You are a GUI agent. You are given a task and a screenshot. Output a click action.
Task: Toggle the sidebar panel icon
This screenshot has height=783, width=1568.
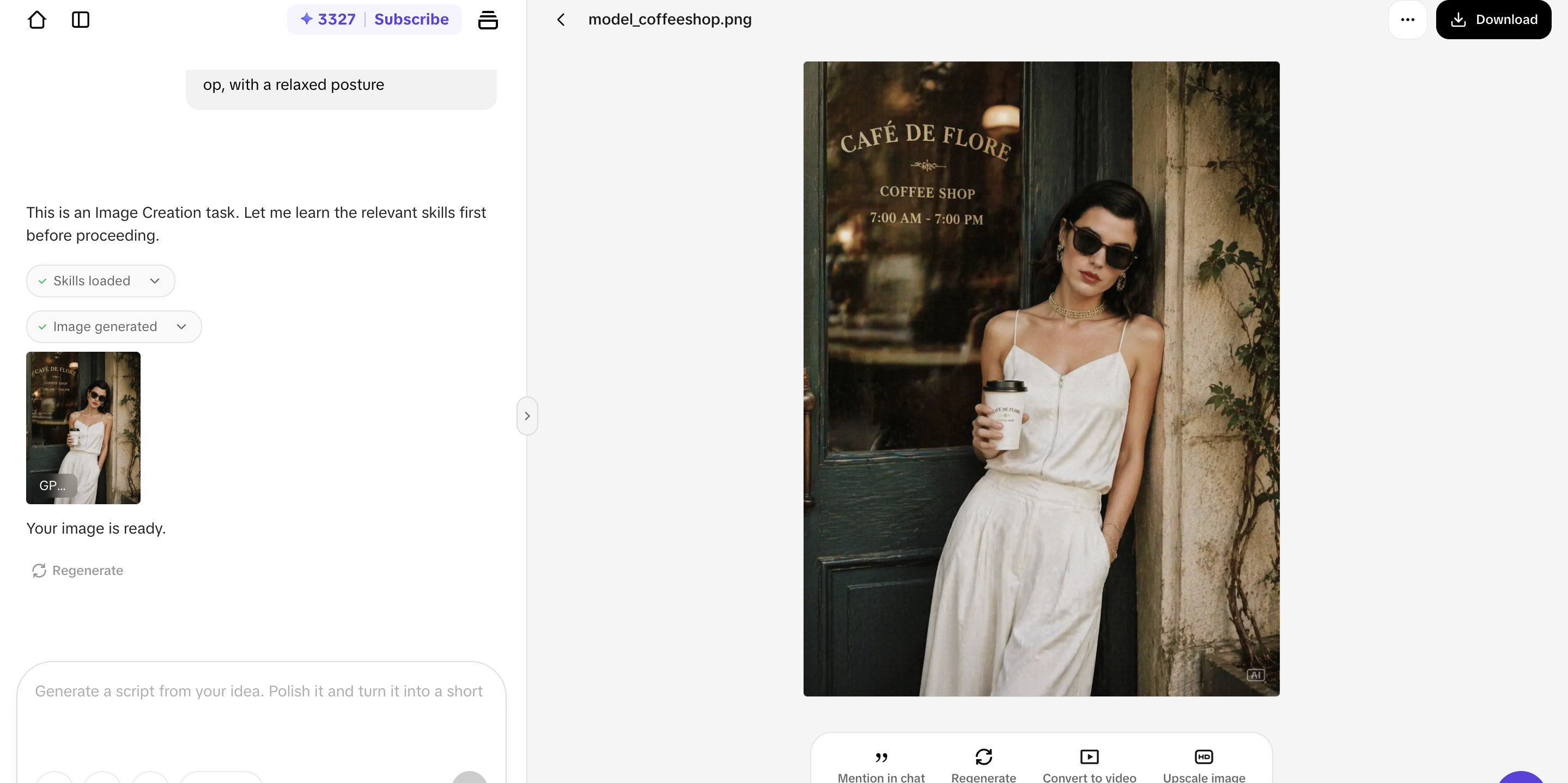coord(80,20)
